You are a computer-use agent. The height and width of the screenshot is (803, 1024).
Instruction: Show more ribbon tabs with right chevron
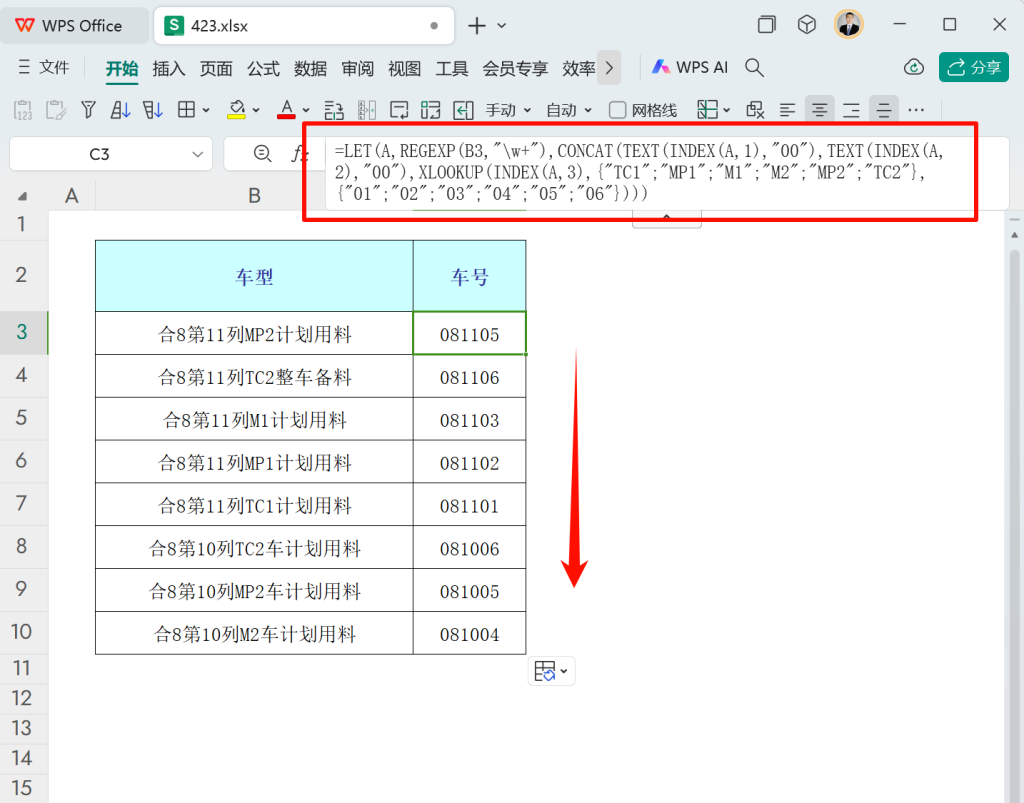pyautogui.click(x=609, y=67)
